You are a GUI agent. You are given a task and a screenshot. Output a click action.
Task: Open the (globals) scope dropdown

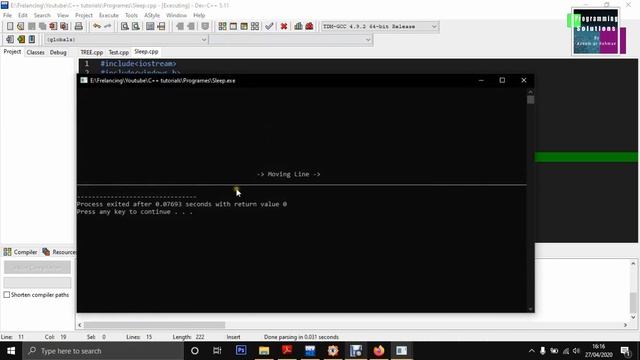point(126,40)
